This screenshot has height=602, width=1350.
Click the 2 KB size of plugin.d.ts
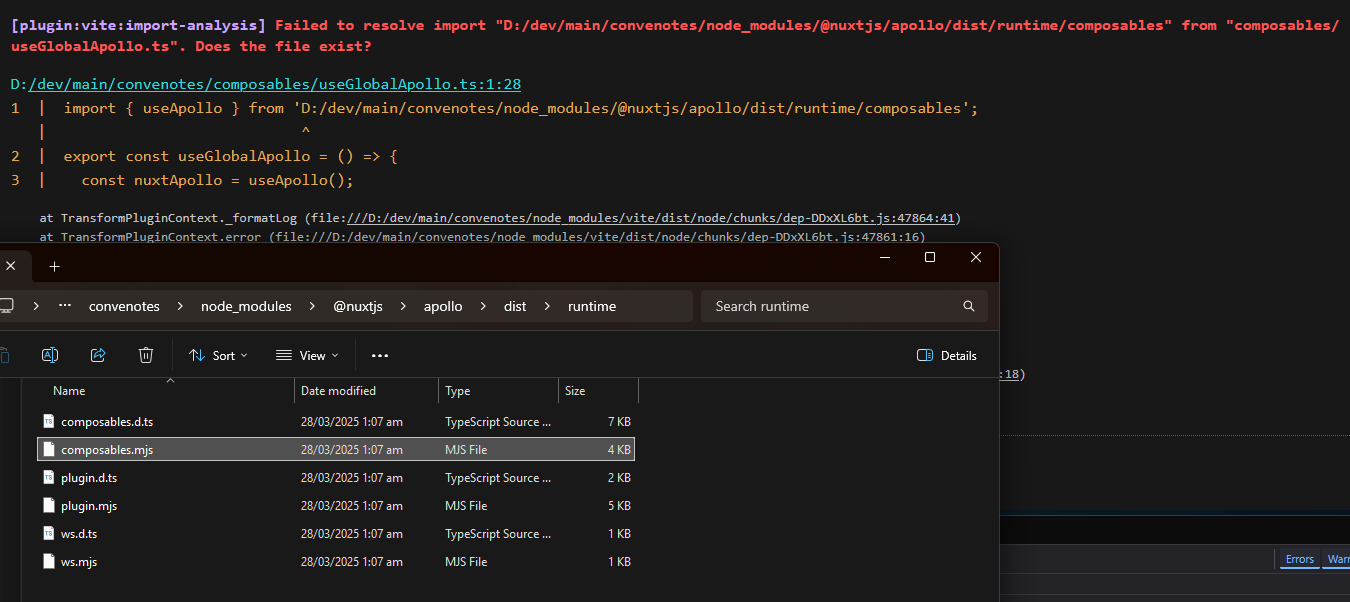(x=619, y=478)
